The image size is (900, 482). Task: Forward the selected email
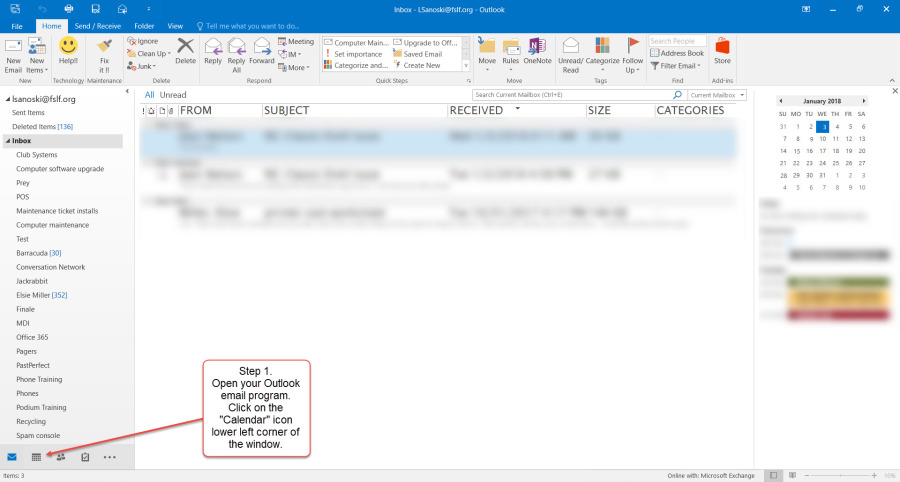click(x=262, y=51)
